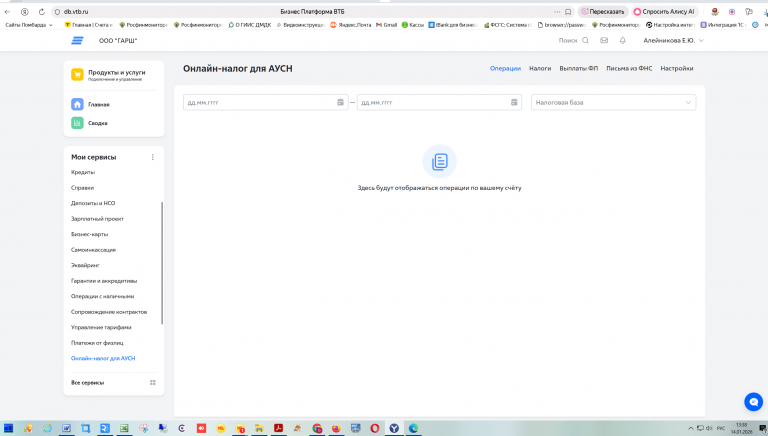Click the VTB hamburger logo icon

(77, 41)
